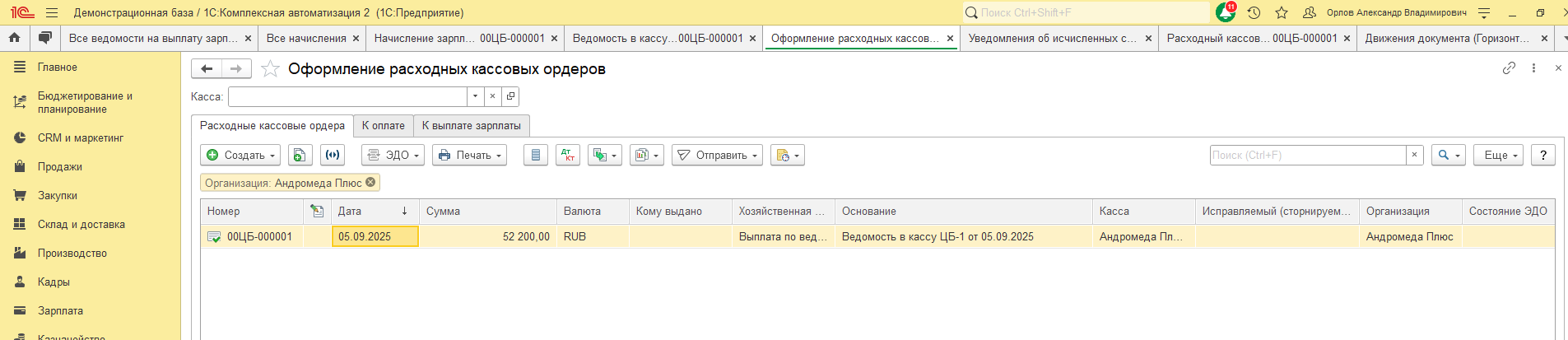The image size is (1568, 340).
Task: Click the notifications bell icon
Action: [1225, 12]
